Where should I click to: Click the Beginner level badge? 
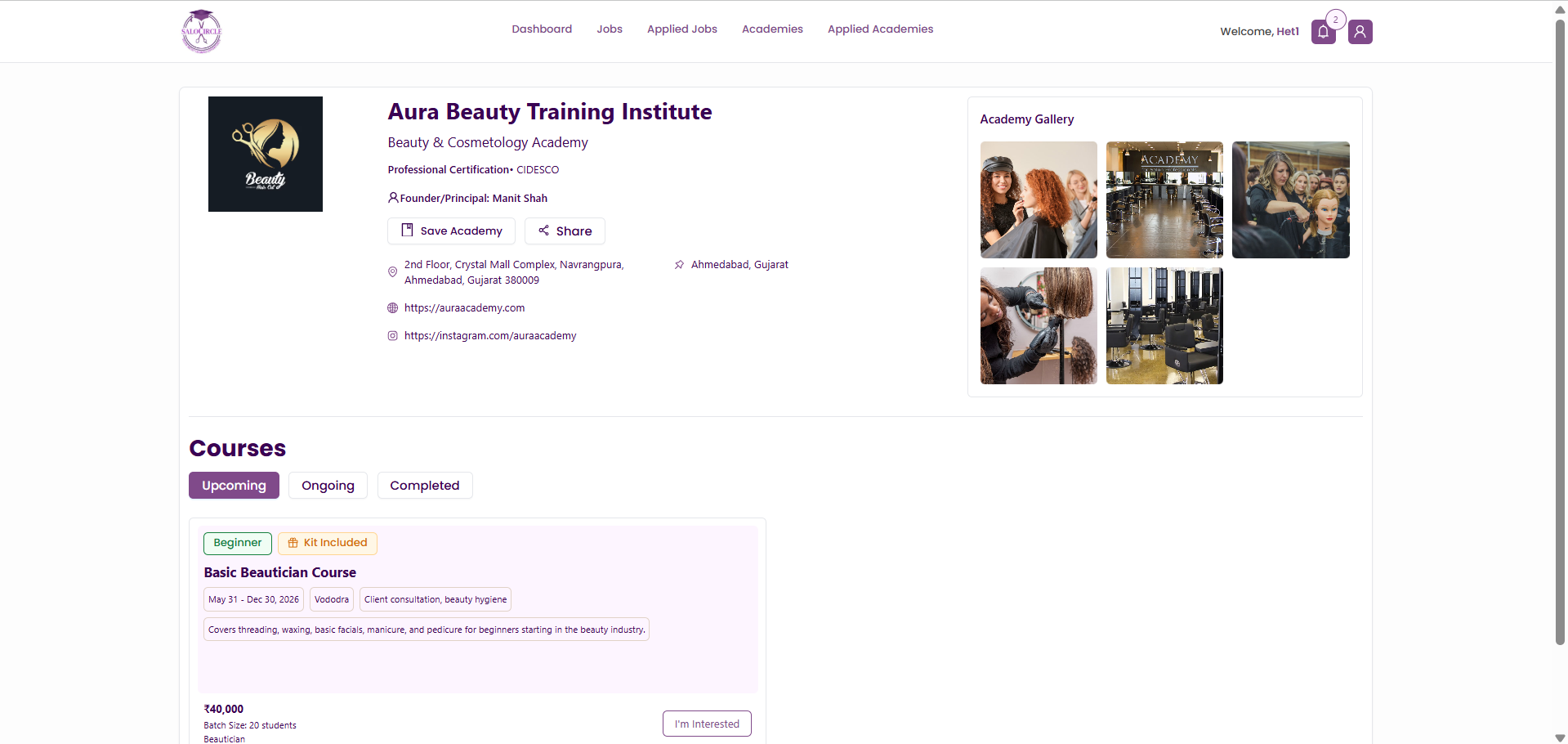click(x=238, y=543)
